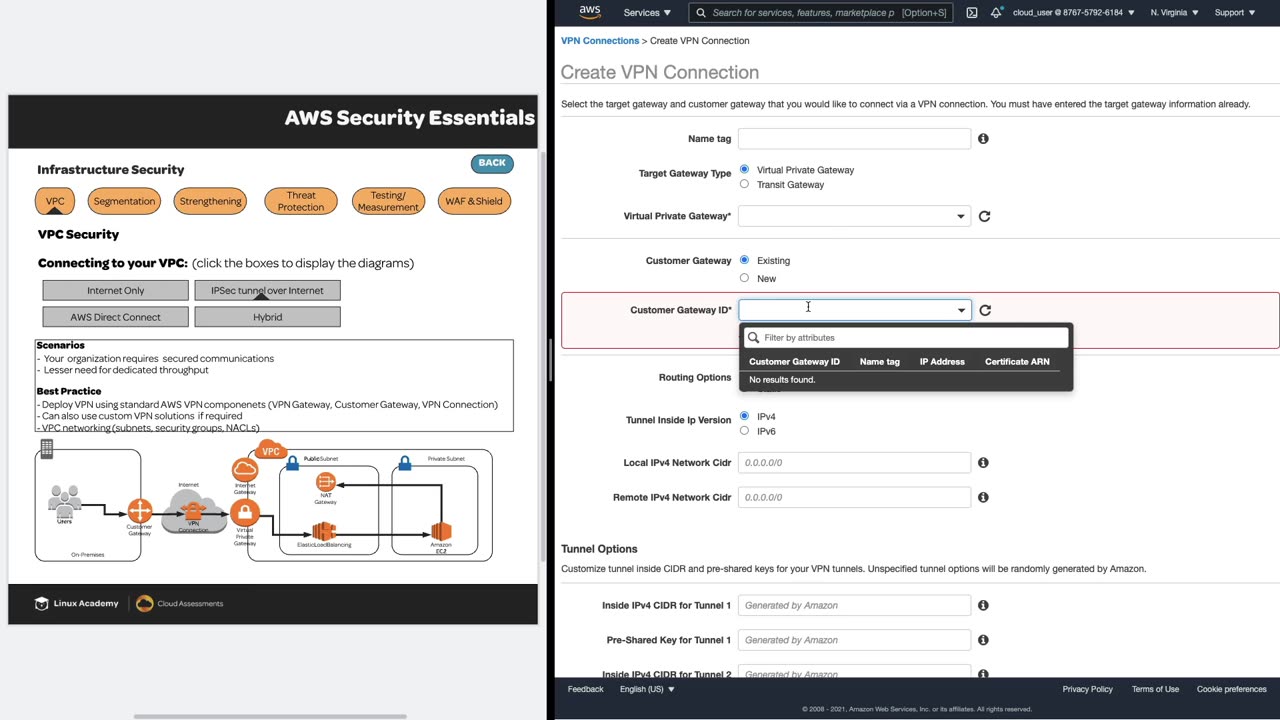Choose New customer gateway option

pos(744,278)
